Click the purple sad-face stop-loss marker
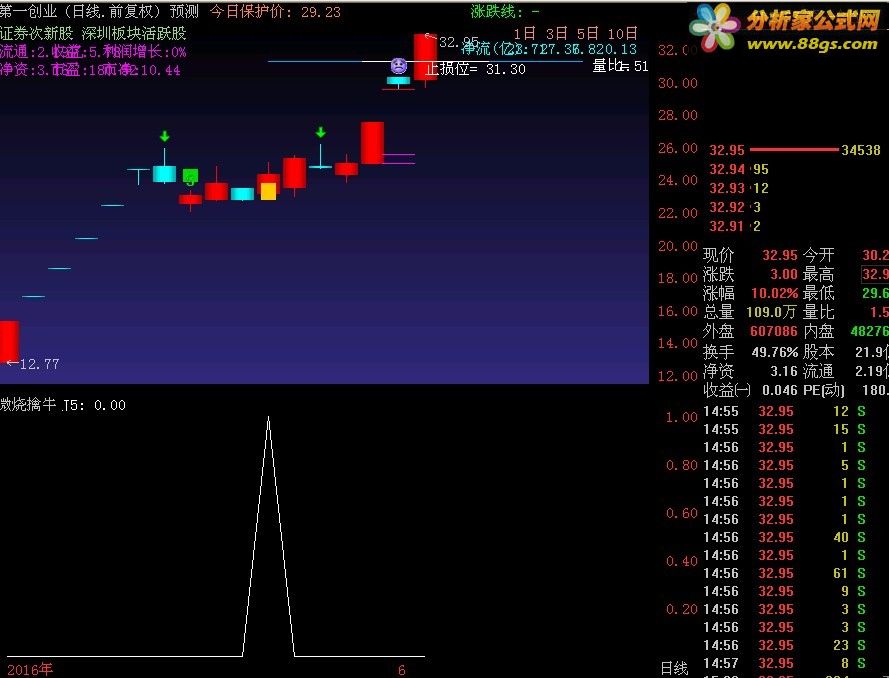Screen dimensions: 889x678 pos(399,66)
